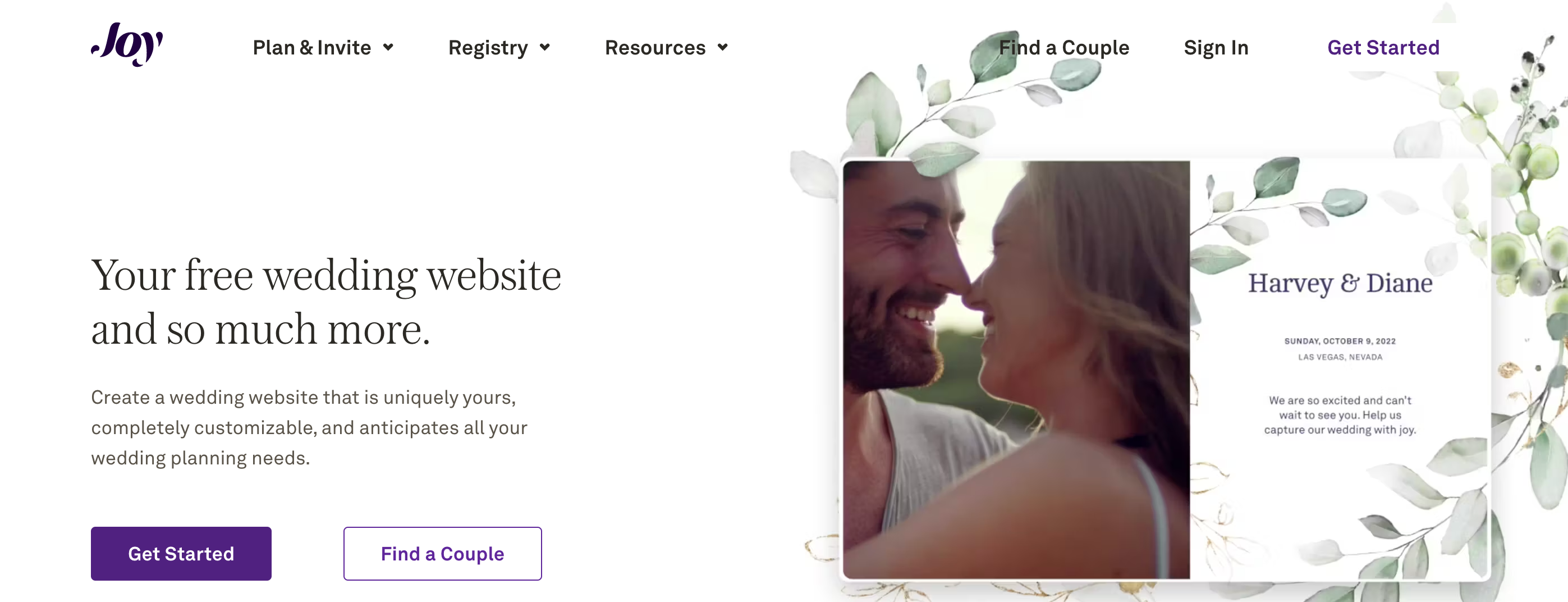The image size is (1568, 602).
Task: Follow the Find a Couple navigation link
Action: click(1063, 48)
